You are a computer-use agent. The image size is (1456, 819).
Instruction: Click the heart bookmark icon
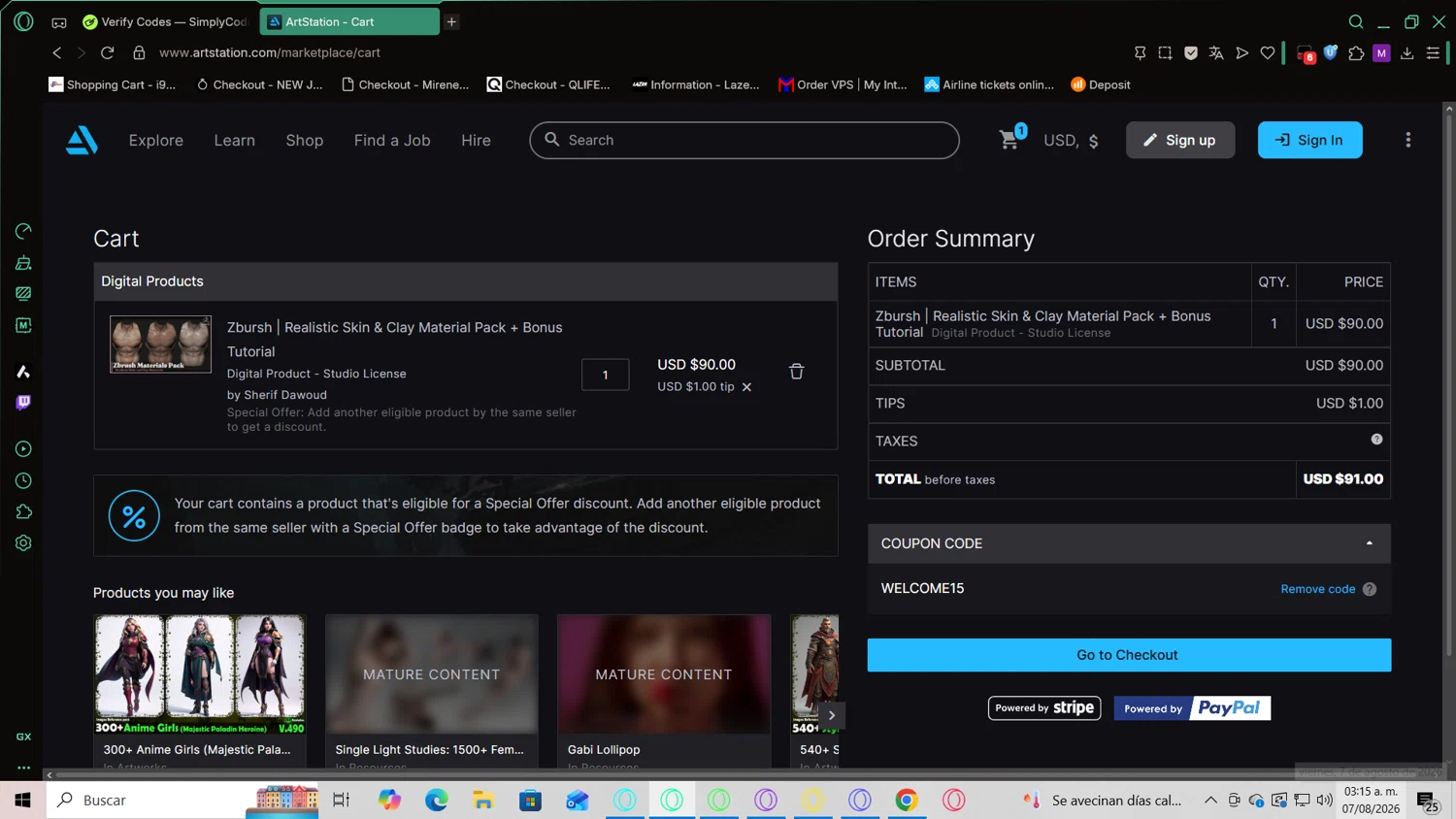pos(1268,53)
